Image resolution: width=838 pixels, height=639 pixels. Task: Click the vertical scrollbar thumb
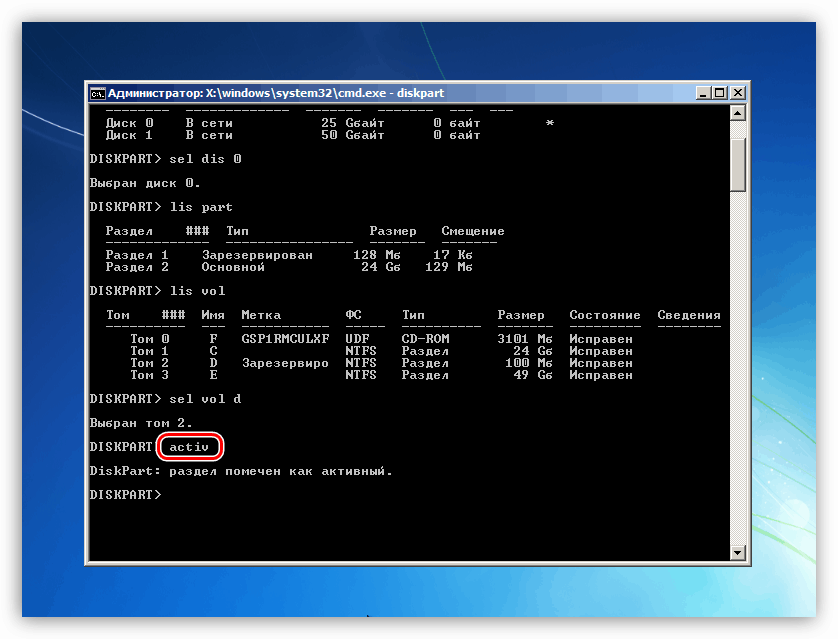tap(738, 165)
